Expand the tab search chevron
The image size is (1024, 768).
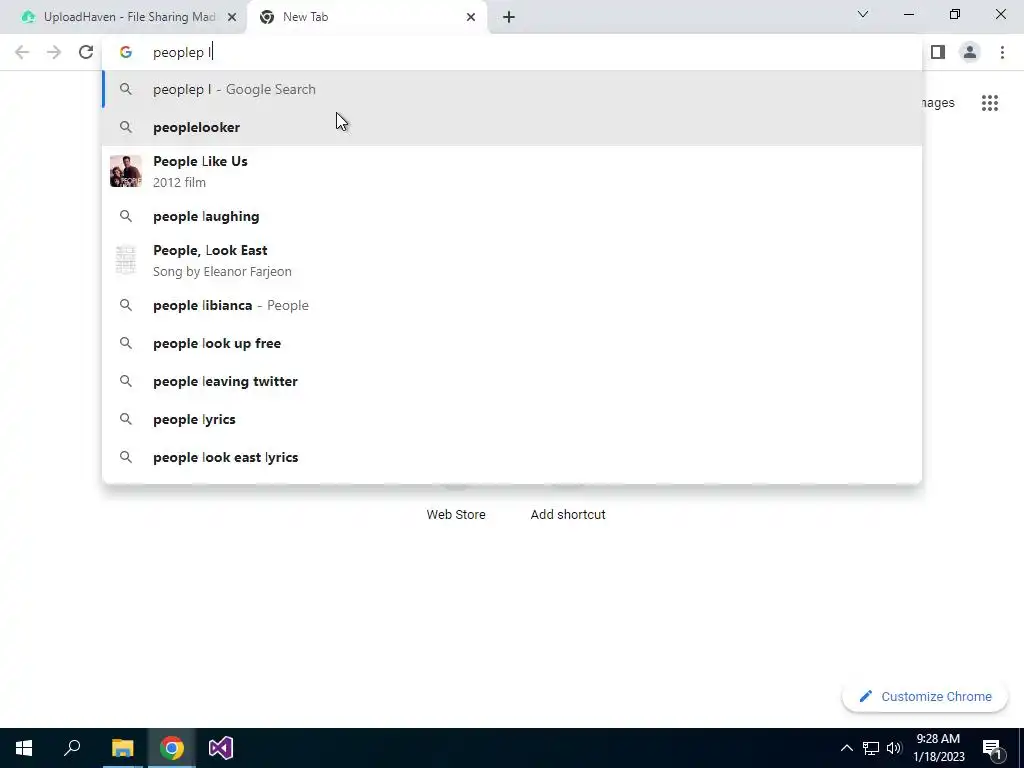tap(863, 14)
